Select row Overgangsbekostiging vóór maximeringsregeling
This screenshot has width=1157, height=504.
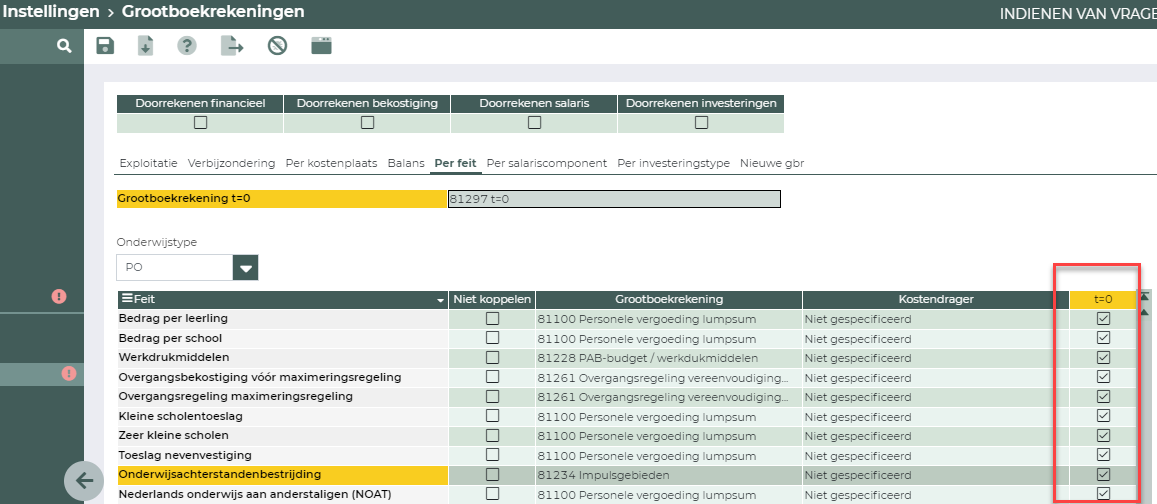click(283, 377)
